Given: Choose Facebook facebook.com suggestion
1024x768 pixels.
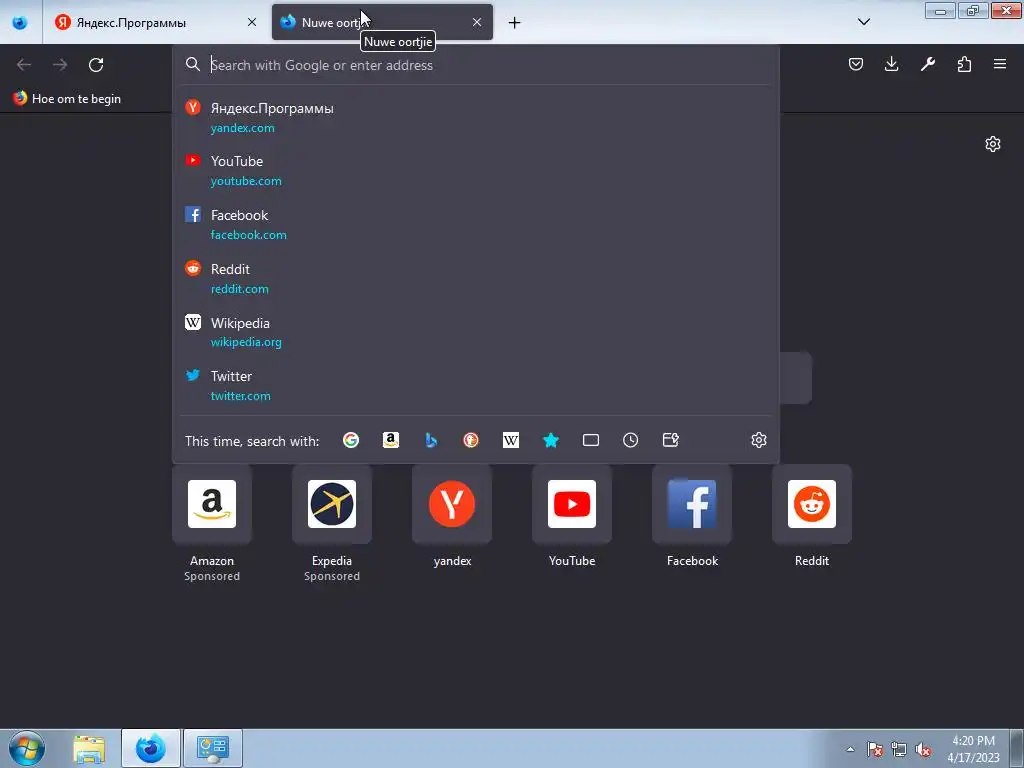Looking at the screenshot, I should pyautogui.click(x=475, y=224).
